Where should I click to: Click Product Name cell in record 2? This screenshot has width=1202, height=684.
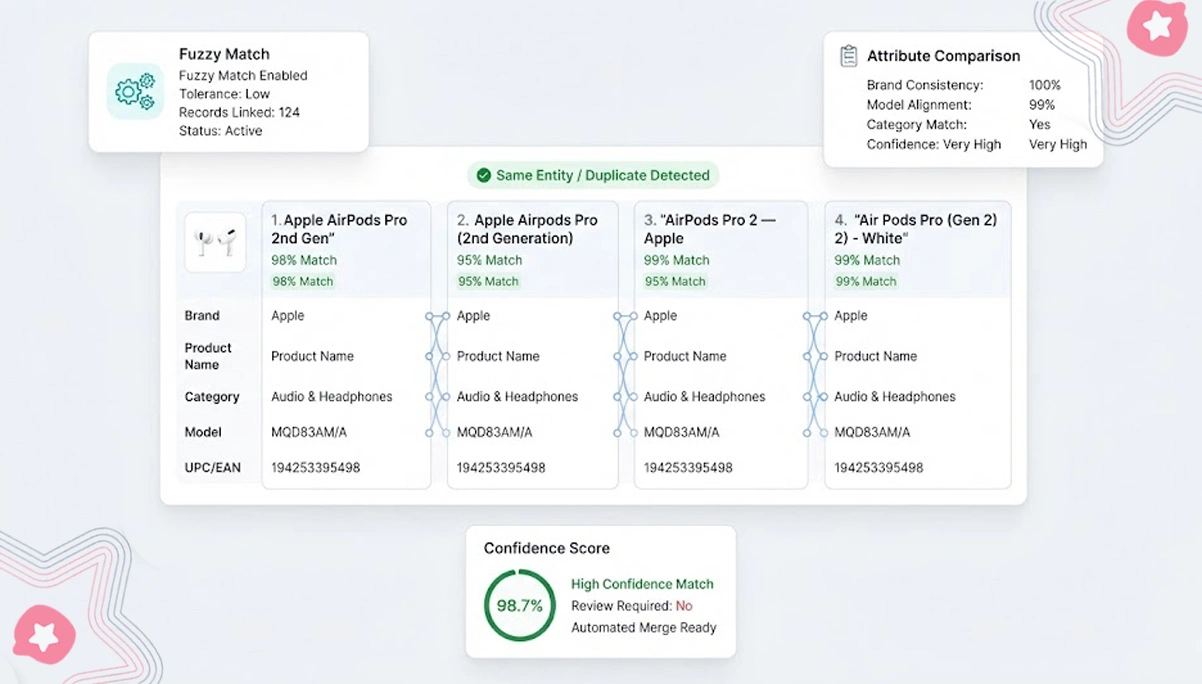(498, 356)
